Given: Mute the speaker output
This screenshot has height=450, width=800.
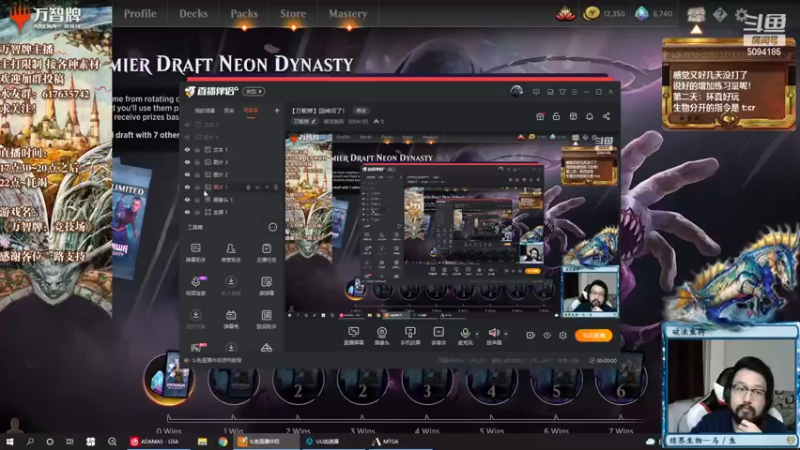Looking at the screenshot, I should [493, 336].
